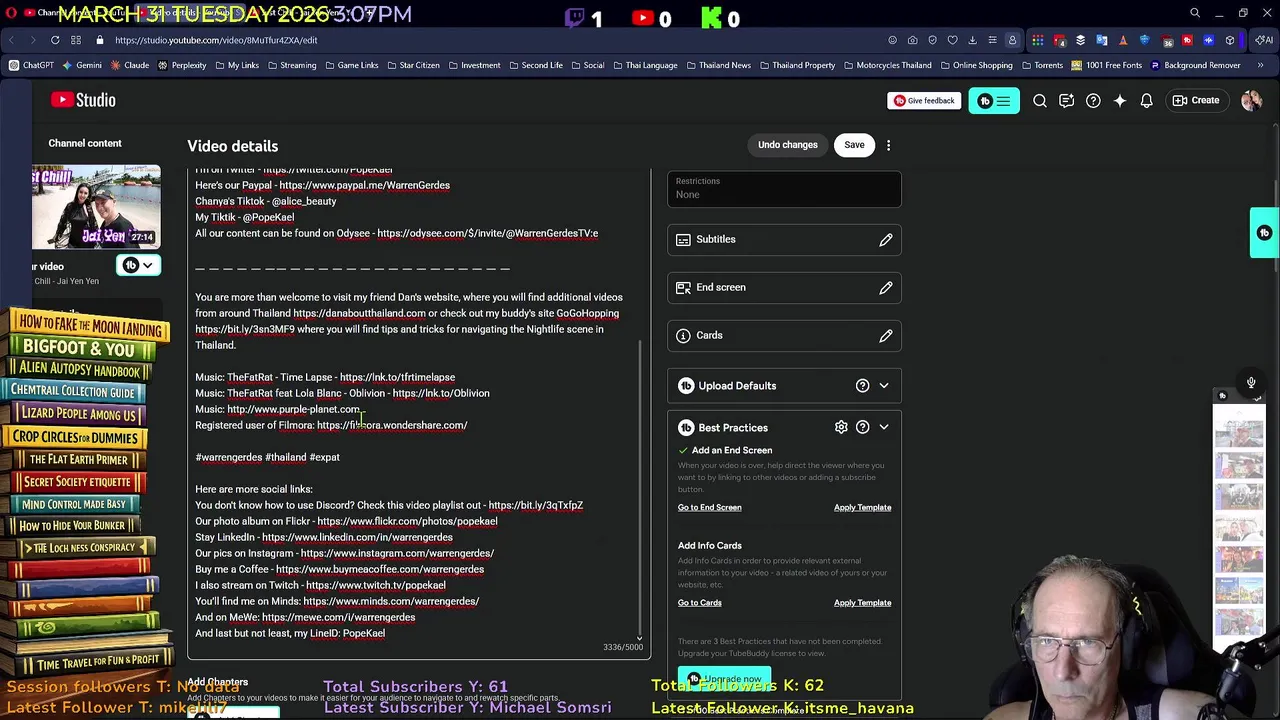Click Upload Defaults help icon

coord(862,386)
